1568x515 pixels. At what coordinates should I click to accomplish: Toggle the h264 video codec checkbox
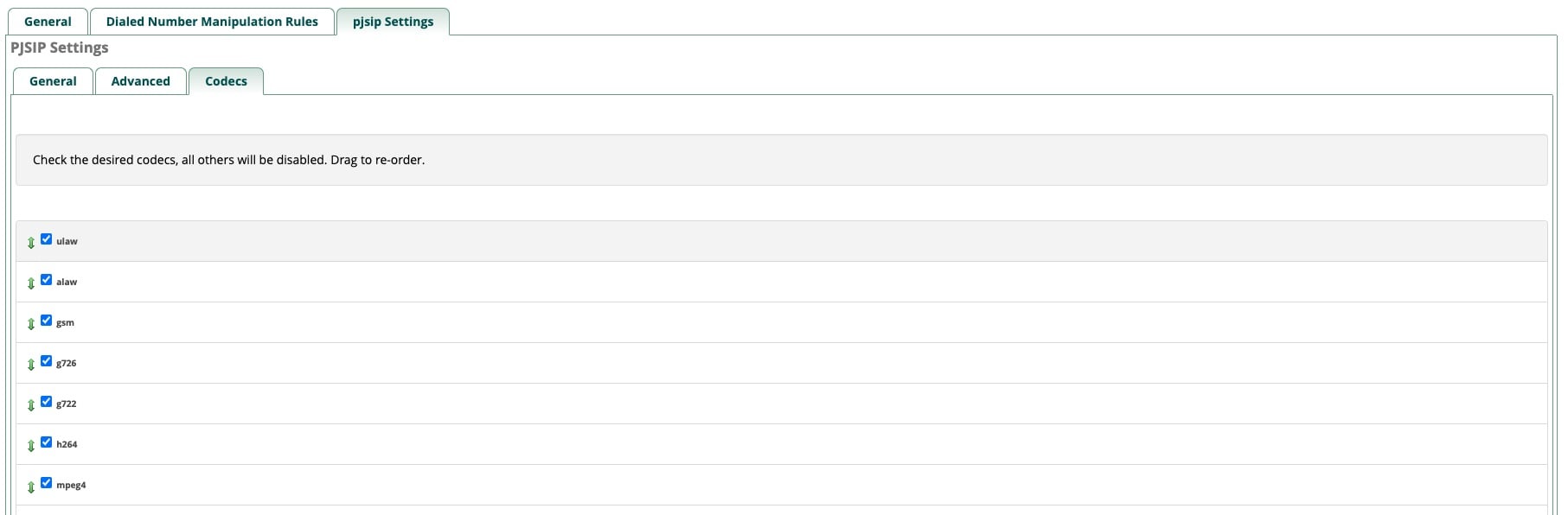tap(47, 442)
